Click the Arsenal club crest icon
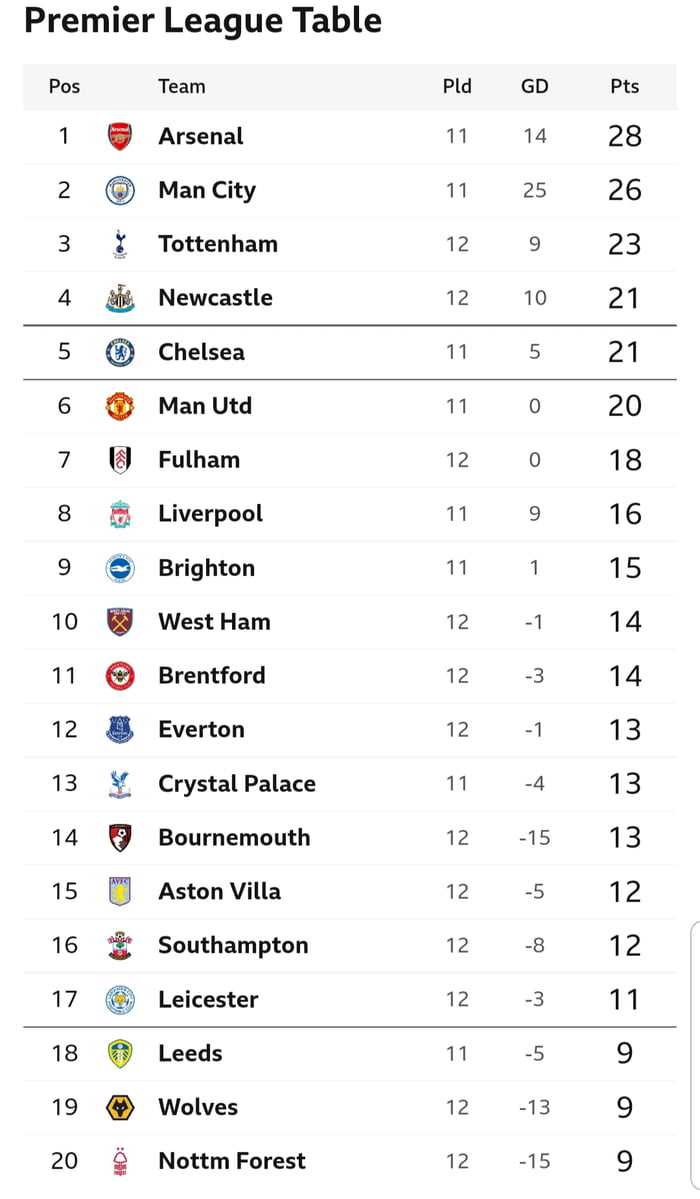The width and height of the screenshot is (700, 1199). (120, 136)
